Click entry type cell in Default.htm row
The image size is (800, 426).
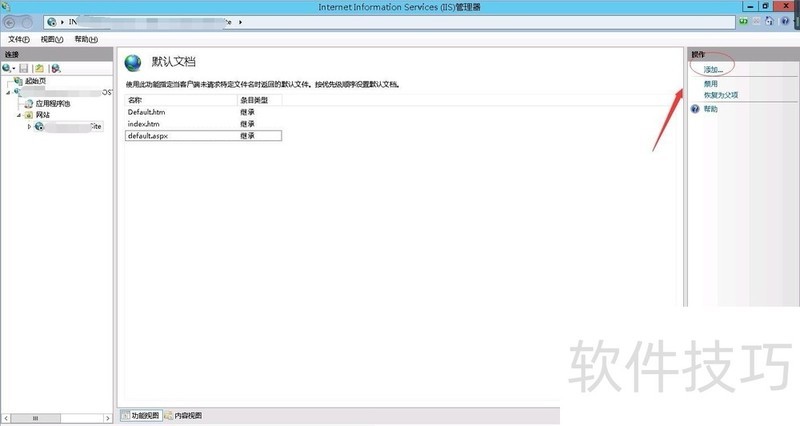click(247, 112)
